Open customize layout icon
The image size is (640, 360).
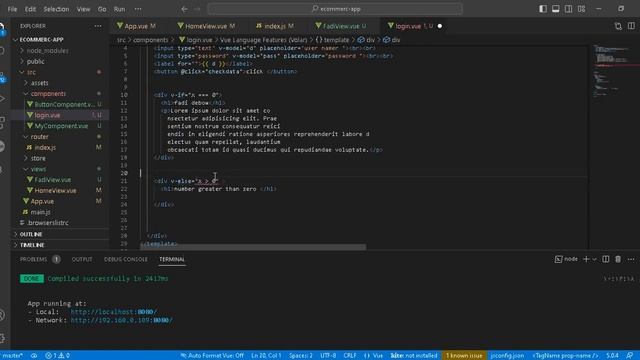coord(582,9)
